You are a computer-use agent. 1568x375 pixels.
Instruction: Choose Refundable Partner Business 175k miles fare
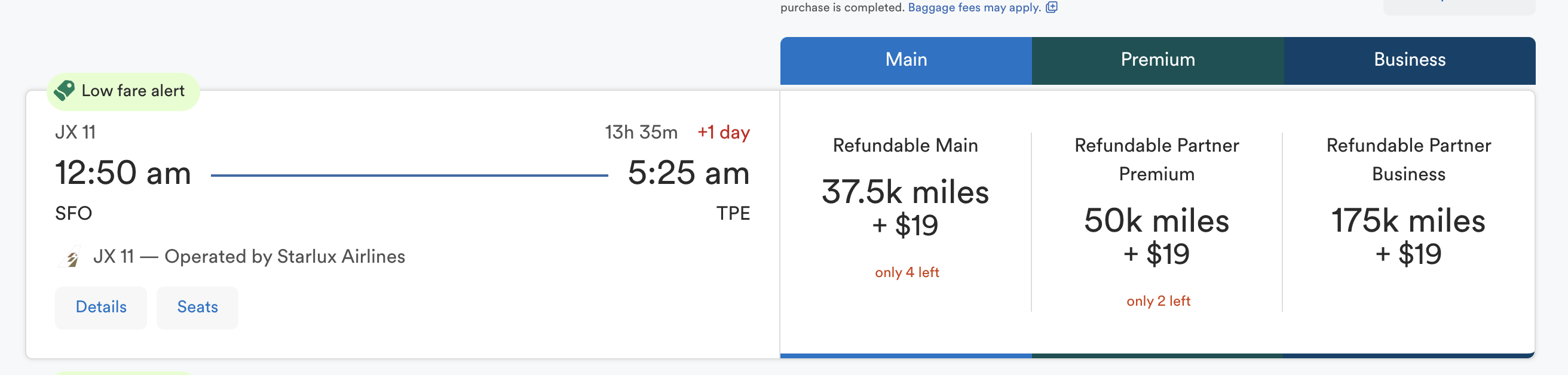point(1408,222)
